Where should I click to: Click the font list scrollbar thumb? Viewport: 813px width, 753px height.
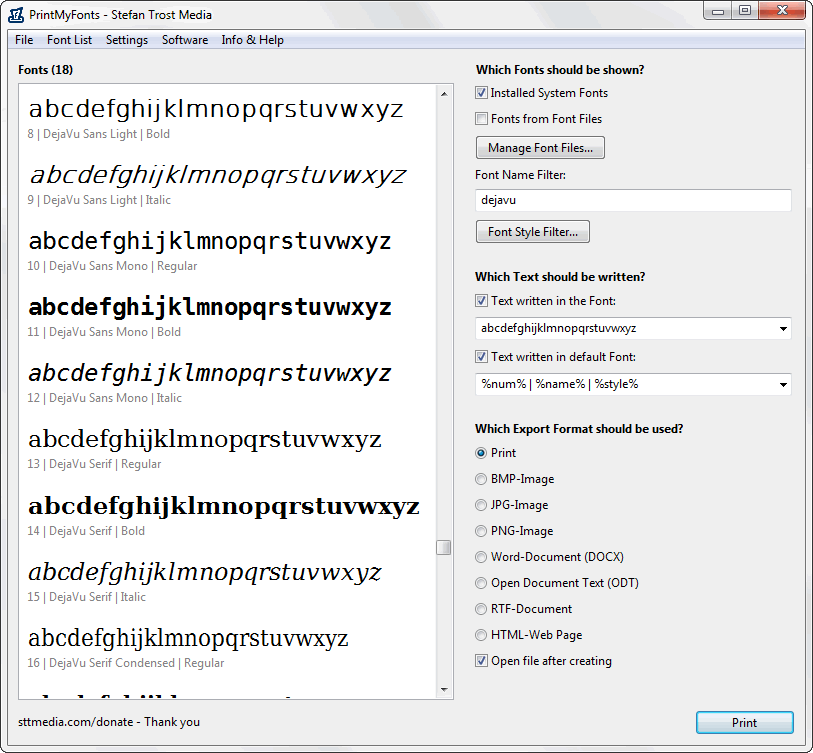point(443,547)
